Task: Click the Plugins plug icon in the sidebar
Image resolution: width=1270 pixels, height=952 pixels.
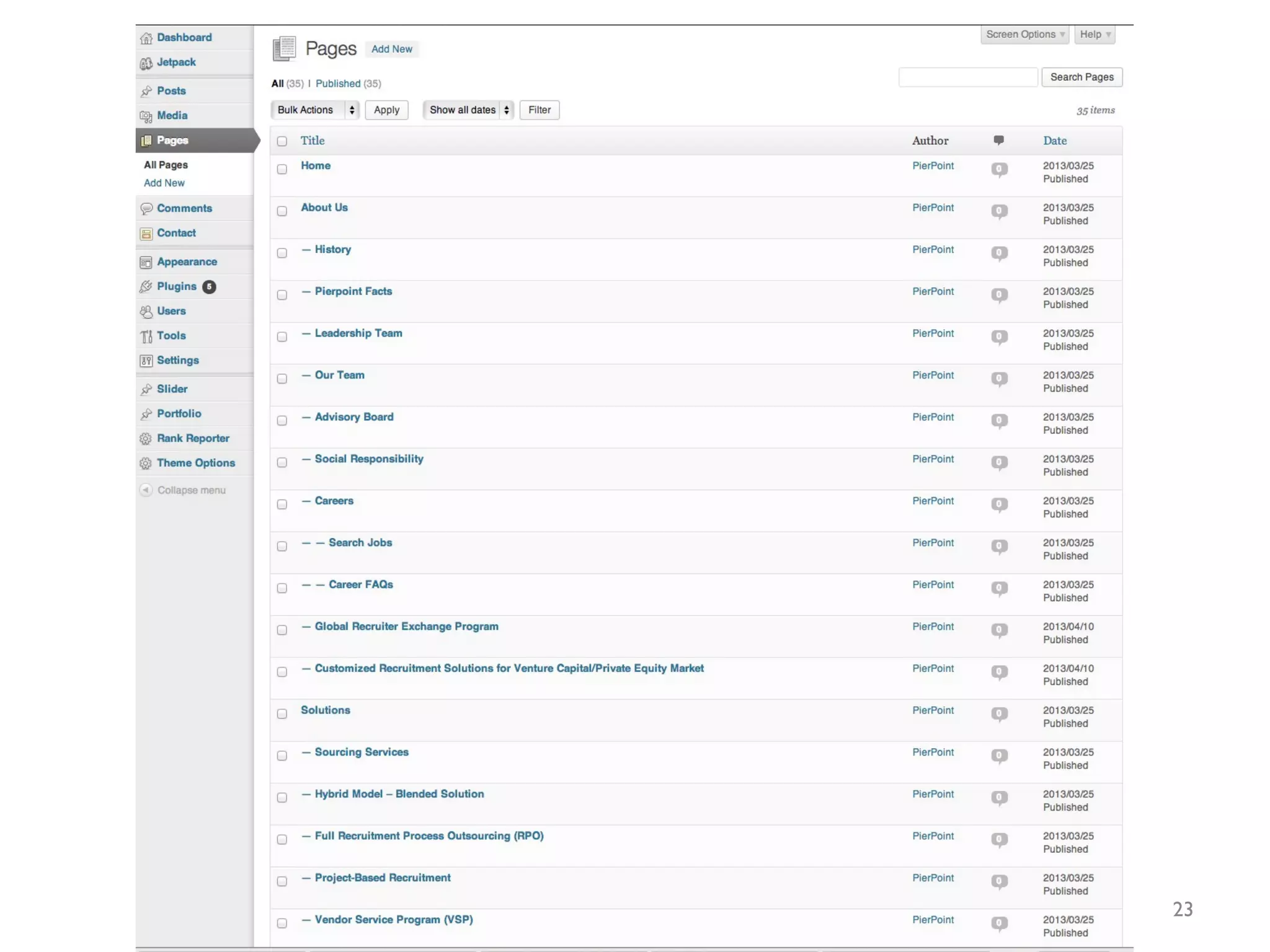Action: click(x=146, y=287)
